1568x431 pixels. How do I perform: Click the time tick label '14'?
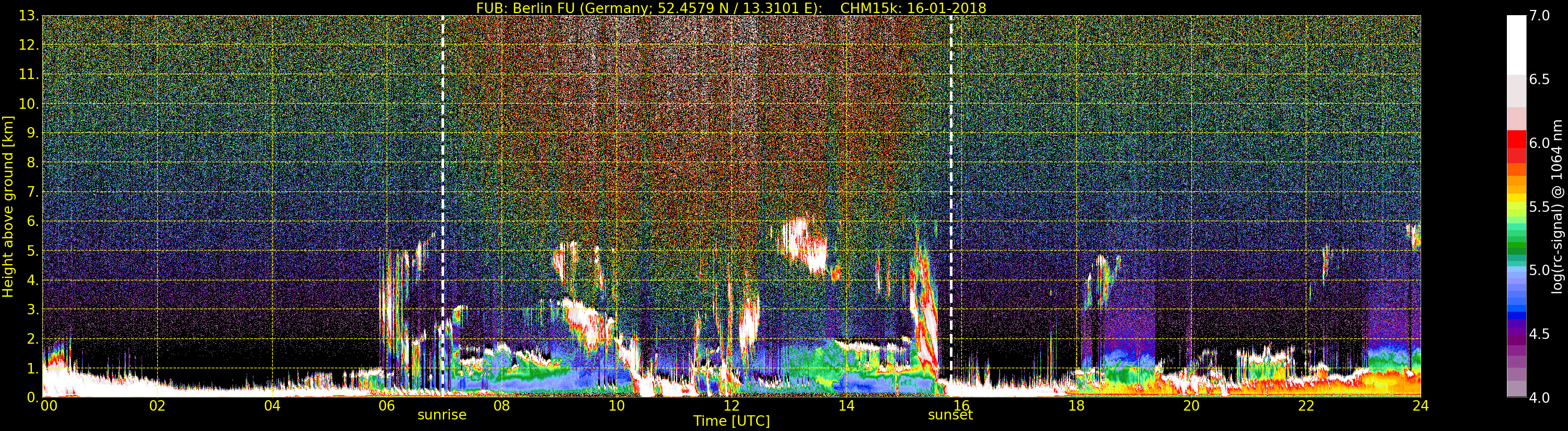(846, 406)
